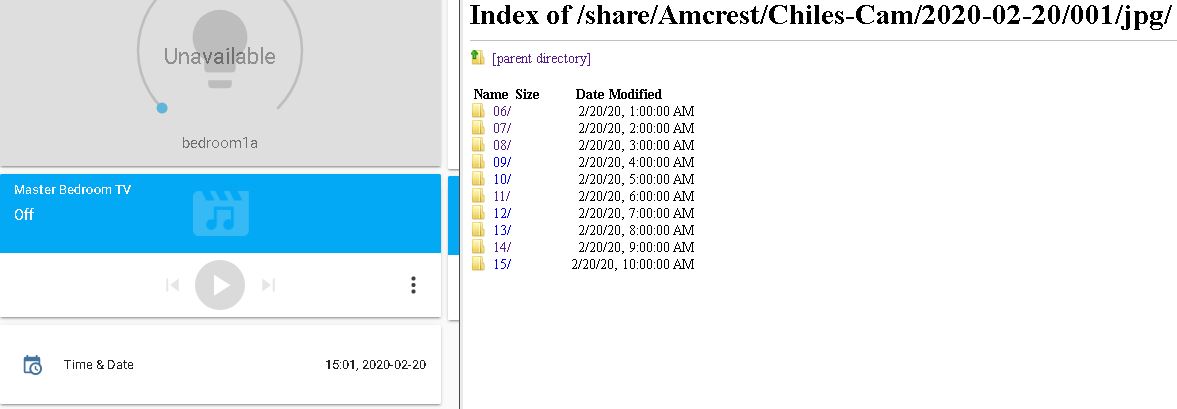This screenshot has height=409, width=1177.
Task: Click the Master Bedroom TV title text
Action: click(72, 190)
